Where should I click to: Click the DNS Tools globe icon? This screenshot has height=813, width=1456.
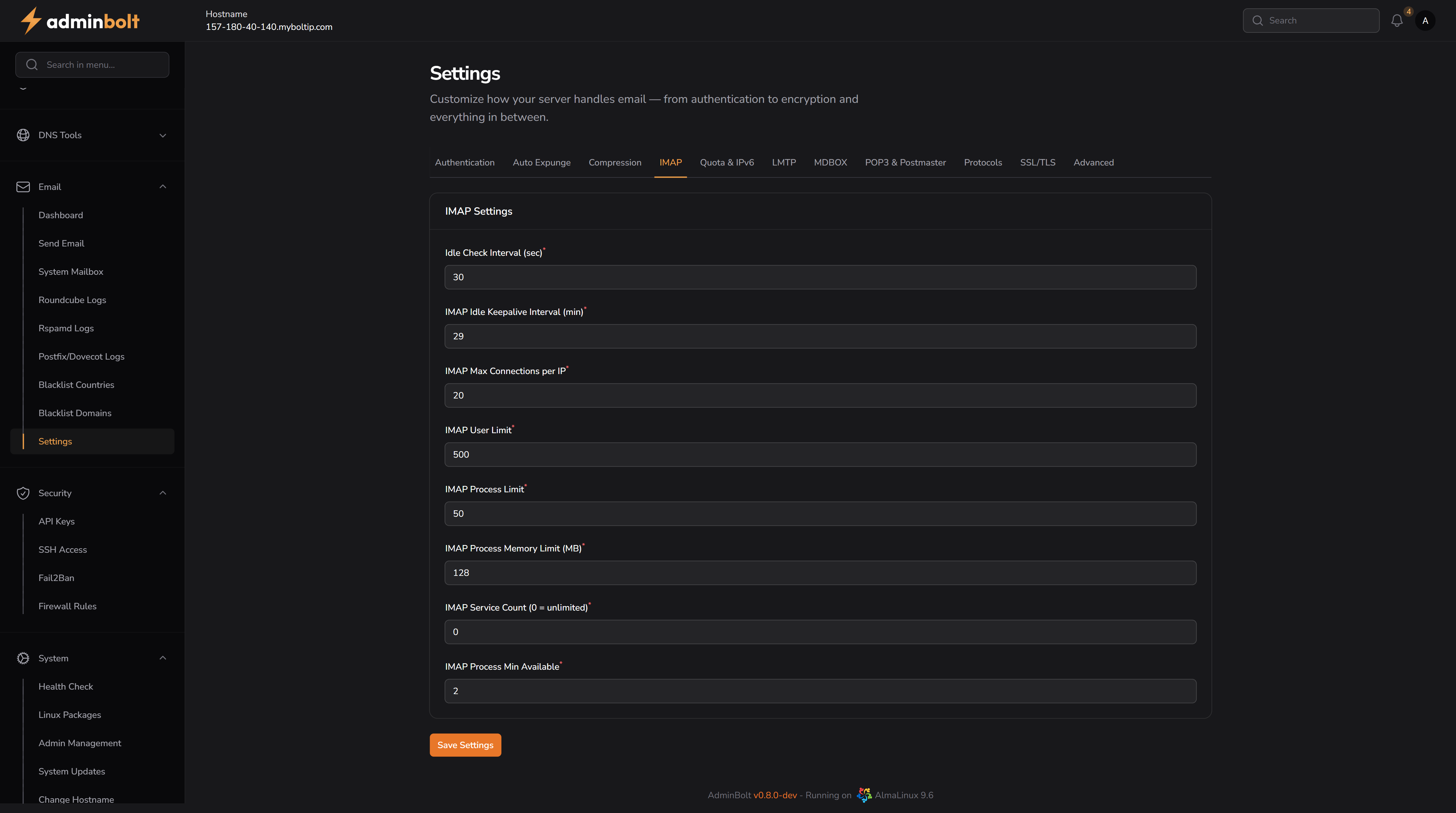[x=23, y=135]
